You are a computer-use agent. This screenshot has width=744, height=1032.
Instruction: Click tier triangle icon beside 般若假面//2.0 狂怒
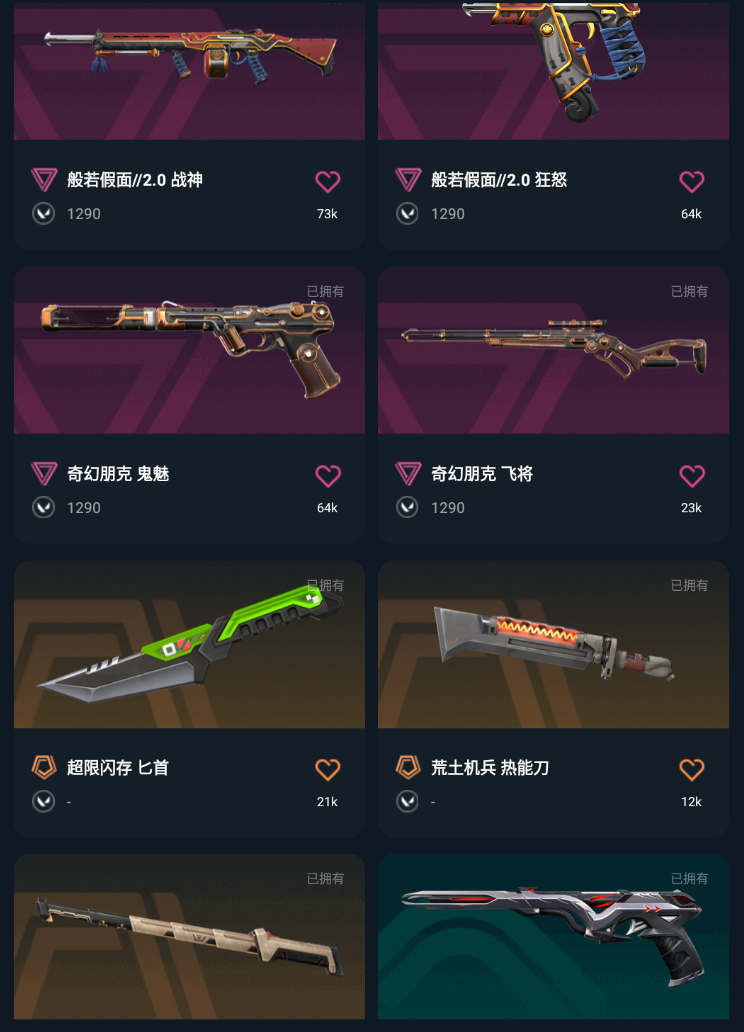pyautogui.click(x=408, y=180)
